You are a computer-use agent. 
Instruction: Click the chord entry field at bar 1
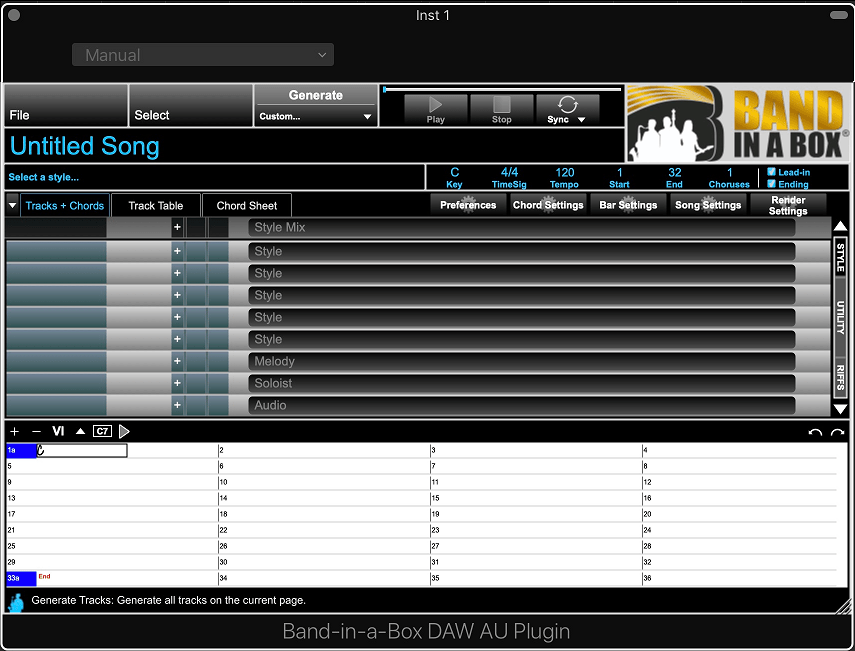tap(82, 450)
